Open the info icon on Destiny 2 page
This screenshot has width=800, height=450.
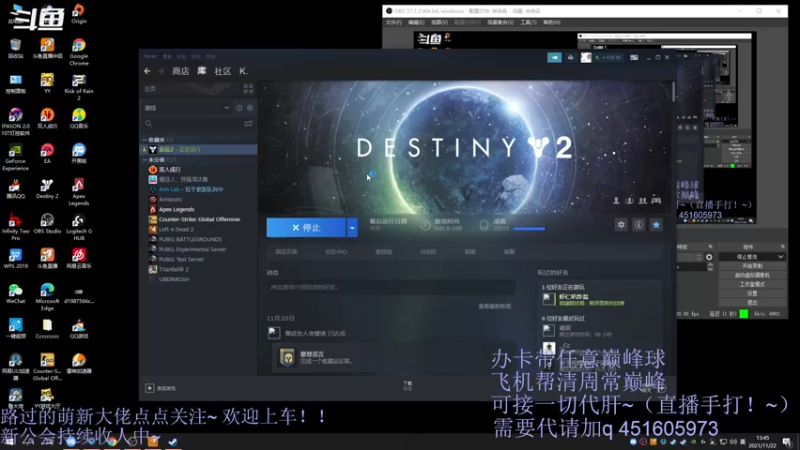(638, 224)
